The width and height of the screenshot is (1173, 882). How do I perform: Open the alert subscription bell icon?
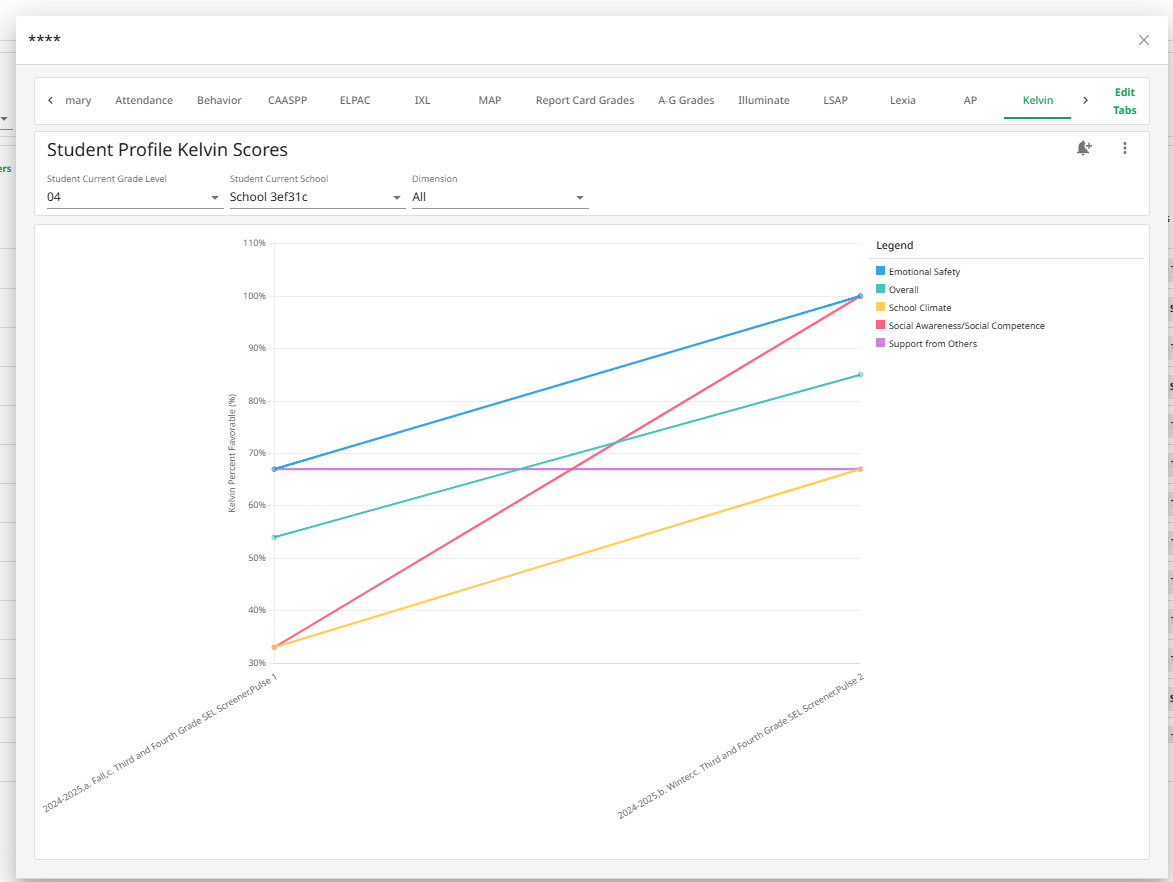click(x=1083, y=148)
